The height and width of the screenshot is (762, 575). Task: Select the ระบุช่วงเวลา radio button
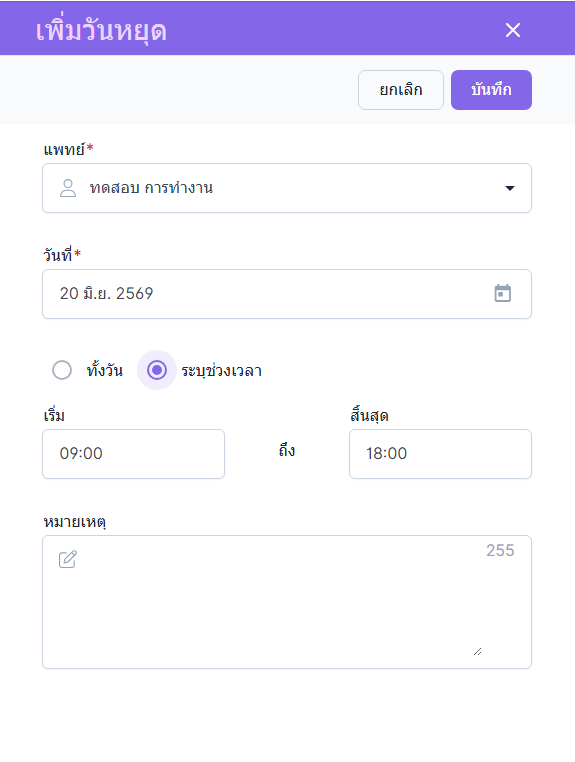point(157,370)
